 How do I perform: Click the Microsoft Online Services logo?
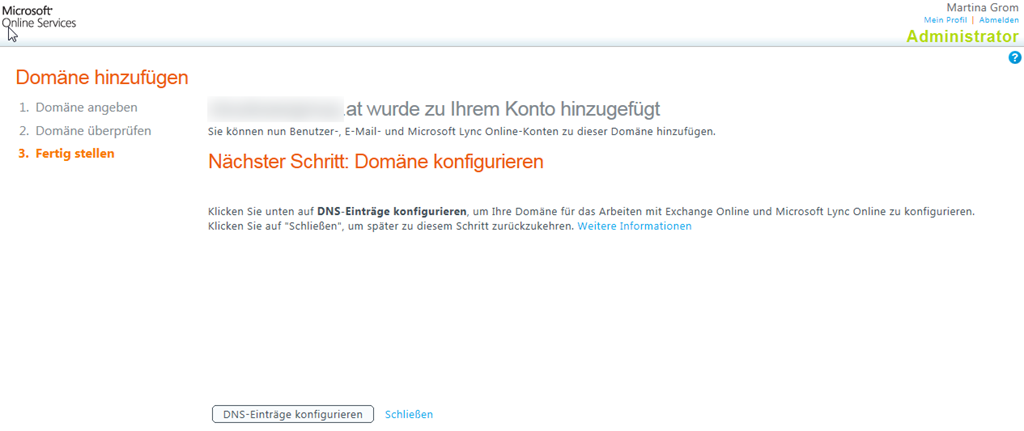pos(39,16)
